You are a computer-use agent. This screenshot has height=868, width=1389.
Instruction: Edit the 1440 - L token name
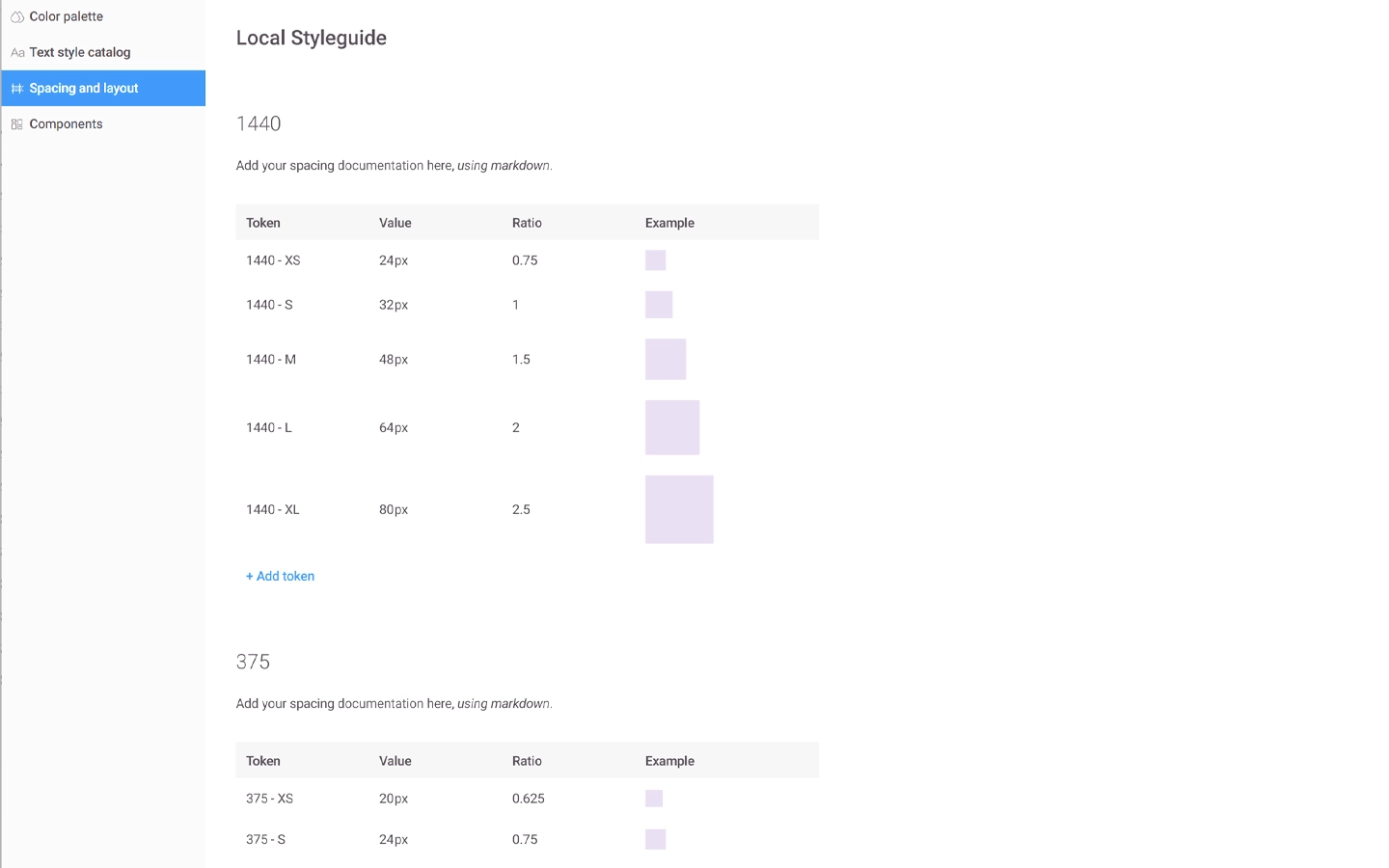pos(269,428)
